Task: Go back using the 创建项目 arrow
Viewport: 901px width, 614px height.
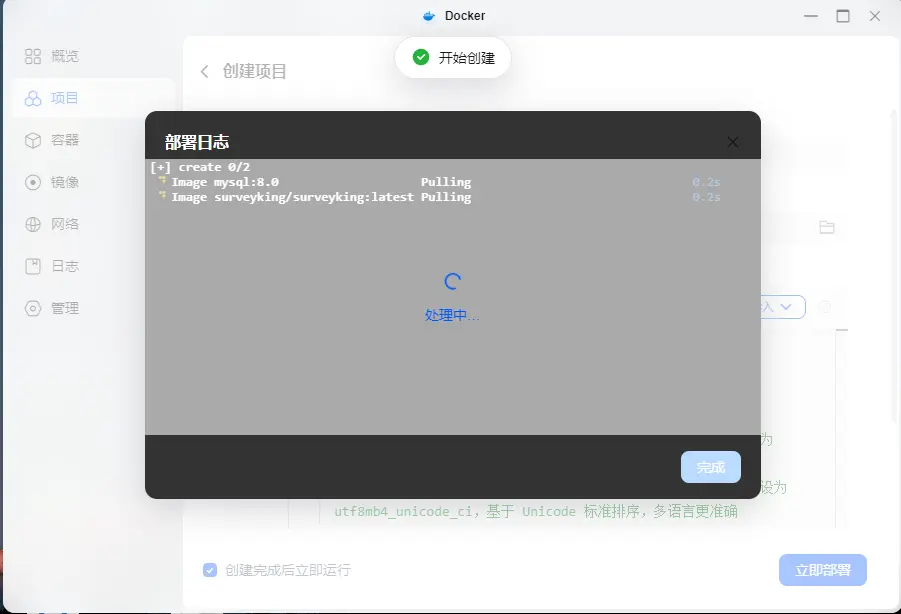Action: coord(205,71)
